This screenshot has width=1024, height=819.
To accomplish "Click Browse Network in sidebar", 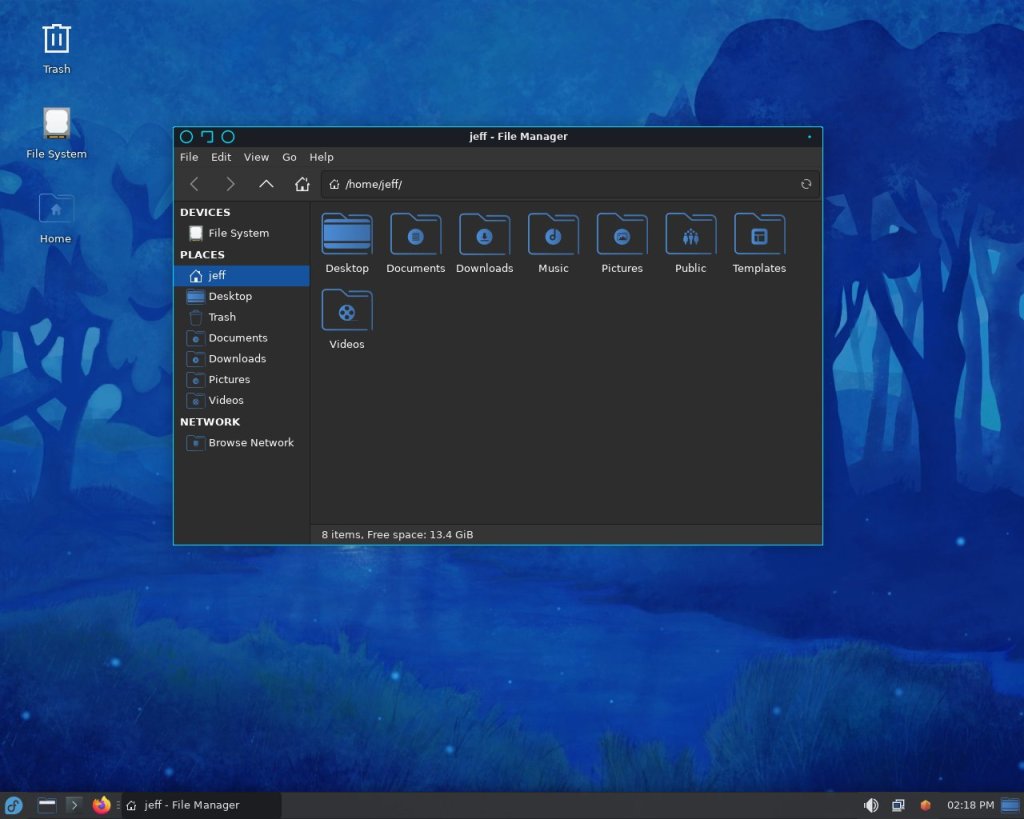I will 250,443.
